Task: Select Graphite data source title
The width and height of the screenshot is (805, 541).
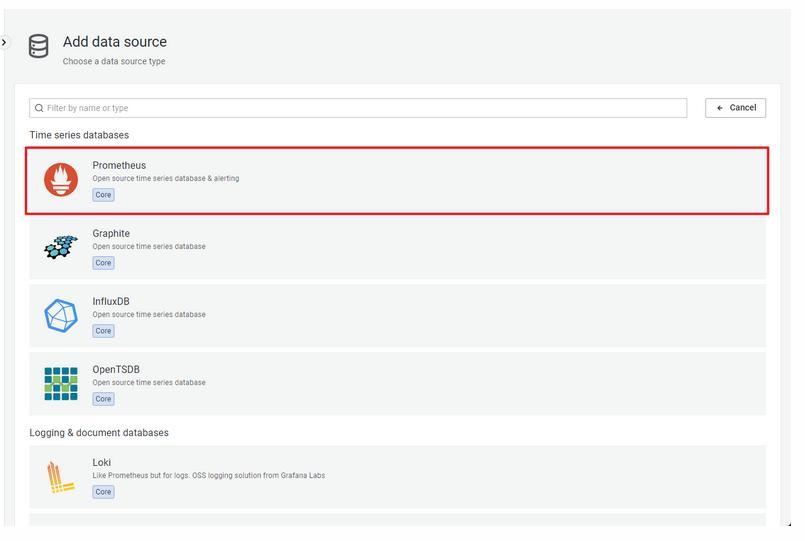Action: (111, 233)
